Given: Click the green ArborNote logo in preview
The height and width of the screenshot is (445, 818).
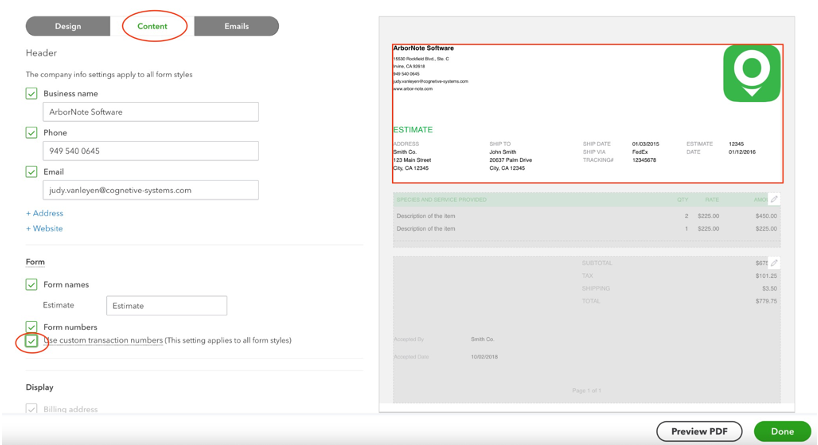Looking at the screenshot, I should tap(752, 73).
